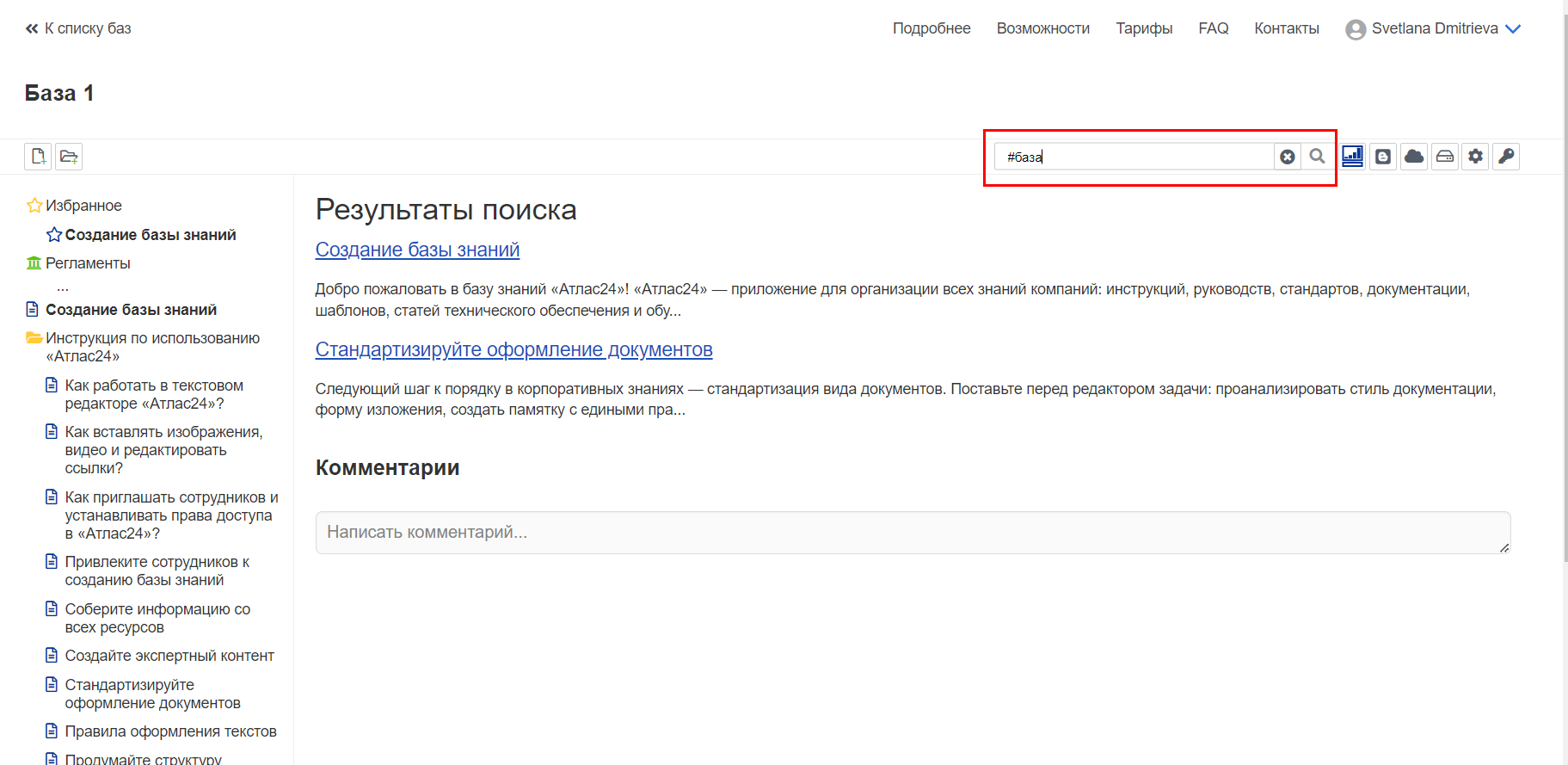The image size is (1568, 765).
Task: Click the back double-chevron icon
Action: (x=32, y=28)
